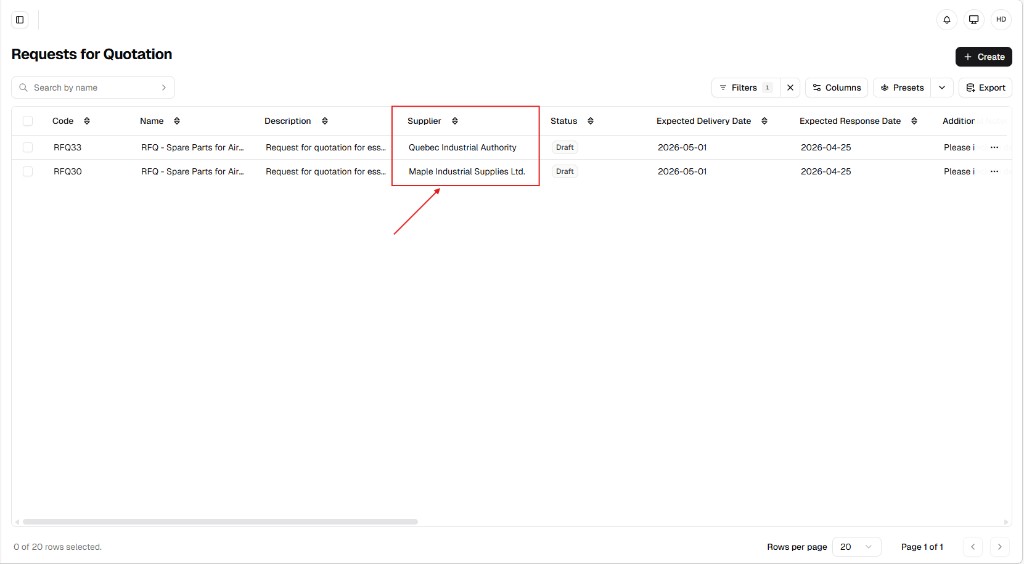This screenshot has width=1024, height=564.
Task: Click the RFQ33 name cell text
Action: [x=192, y=148]
